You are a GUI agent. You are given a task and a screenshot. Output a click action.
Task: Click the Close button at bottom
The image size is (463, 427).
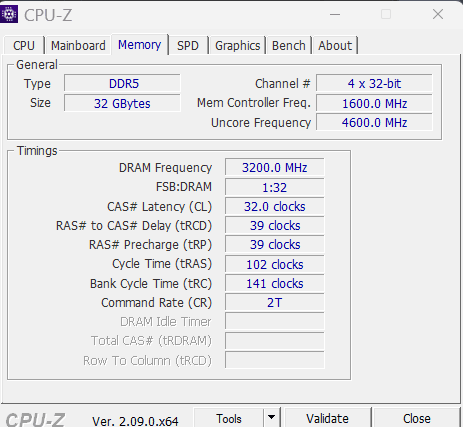pos(417,418)
